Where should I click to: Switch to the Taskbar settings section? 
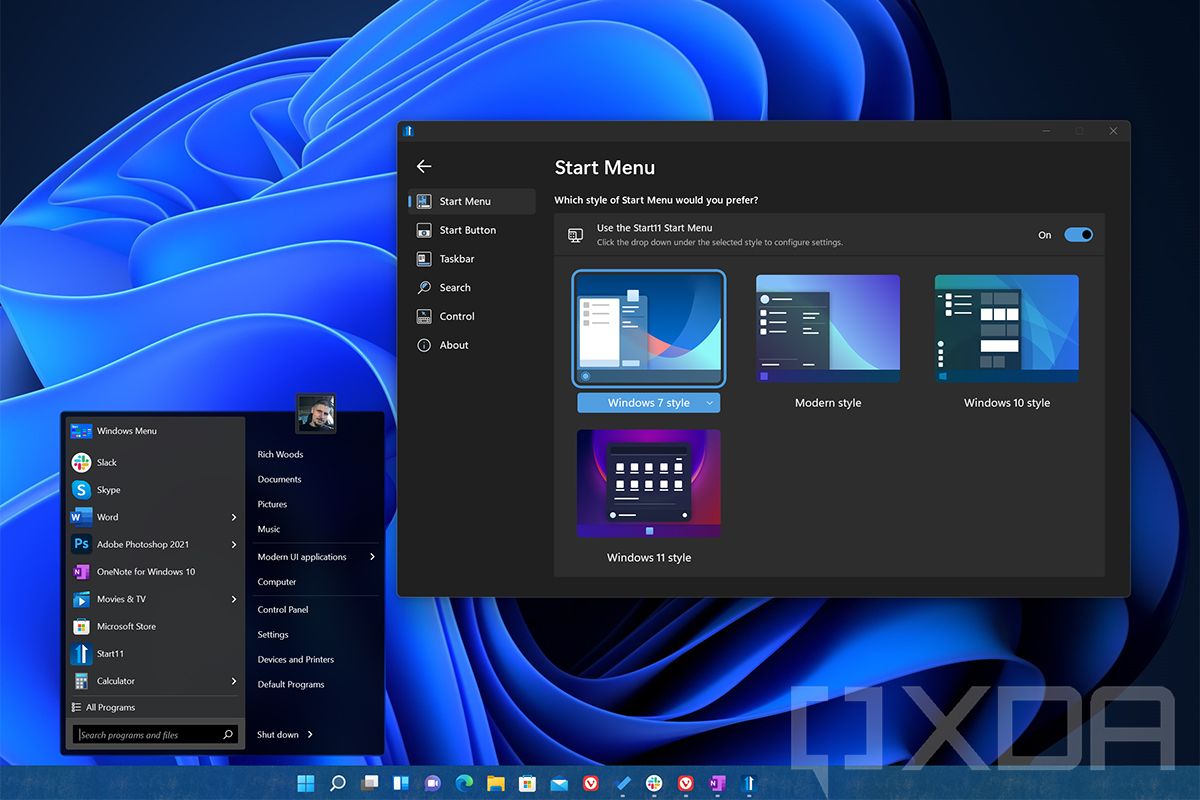[x=457, y=259]
